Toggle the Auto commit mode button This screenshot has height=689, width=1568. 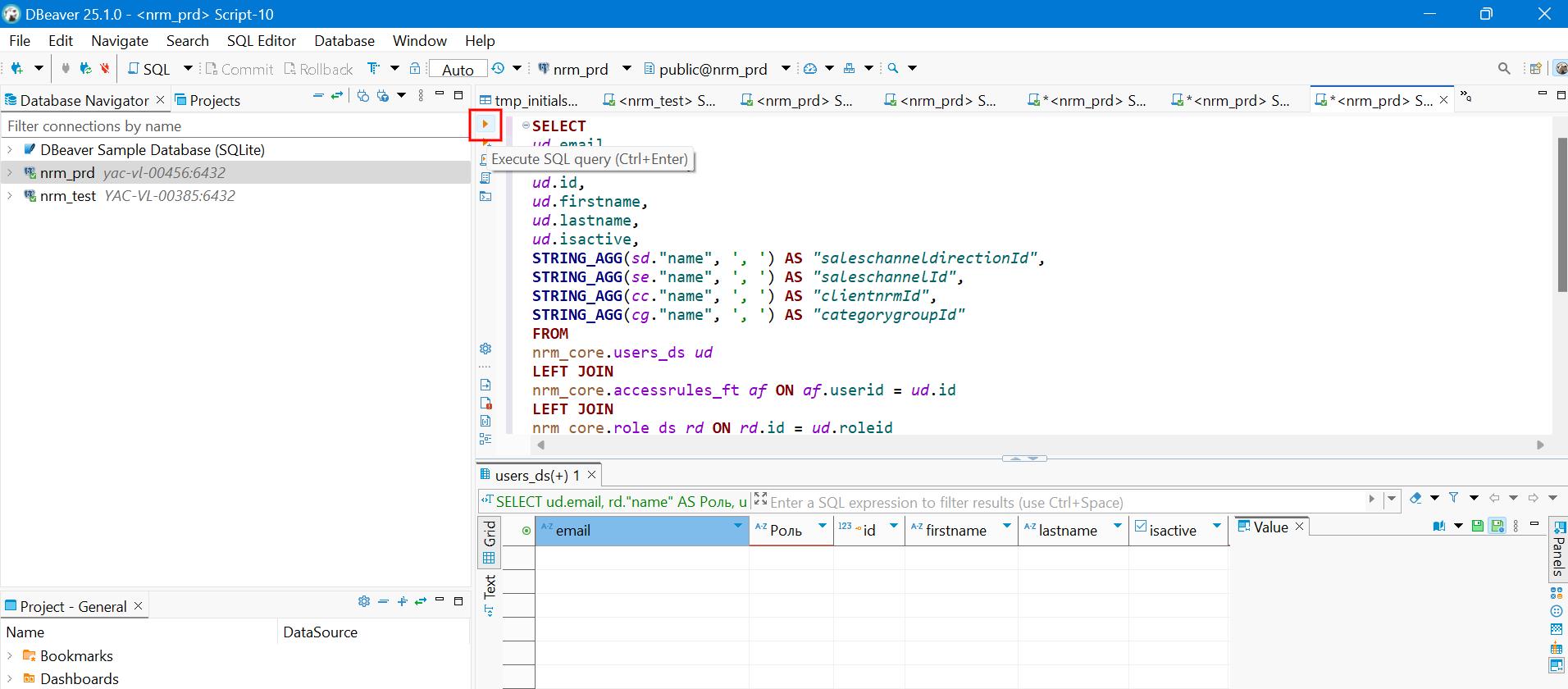[458, 70]
